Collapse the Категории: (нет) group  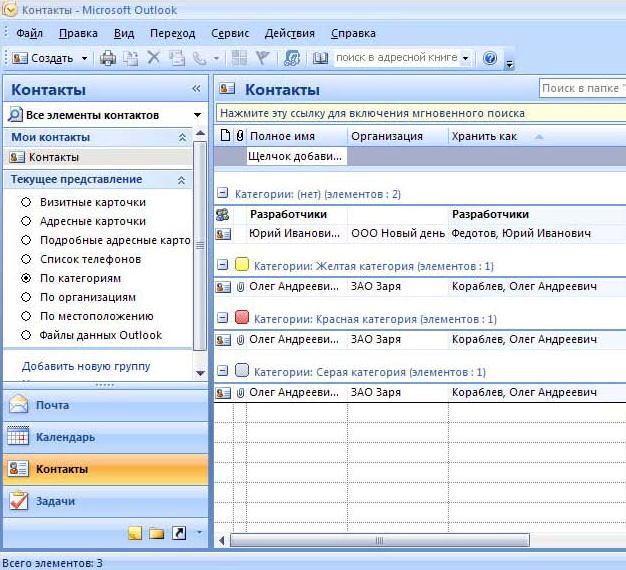click(222, 193)
